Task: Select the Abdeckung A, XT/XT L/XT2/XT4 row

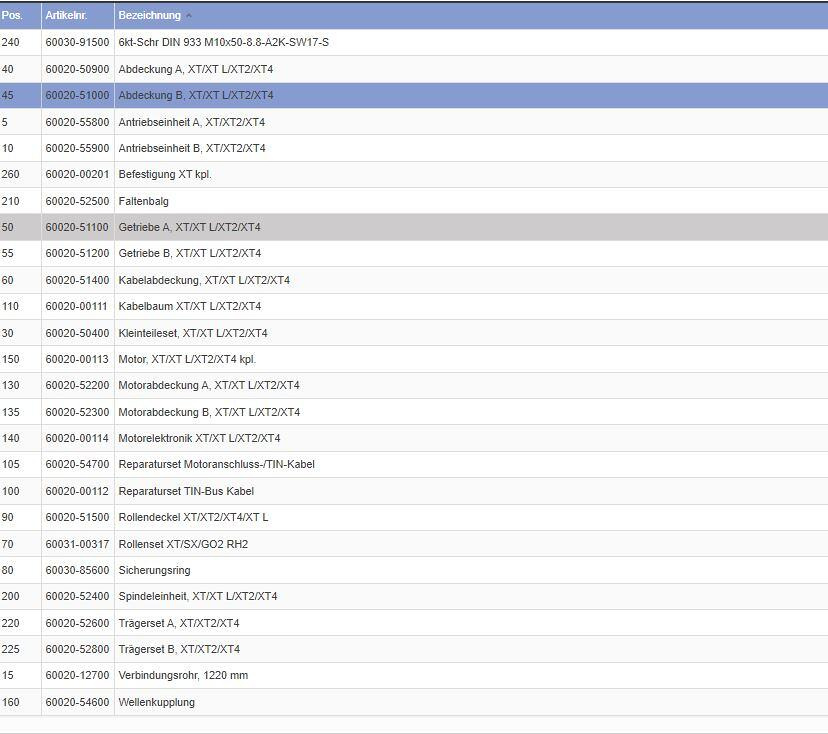Action: point(195,69)
